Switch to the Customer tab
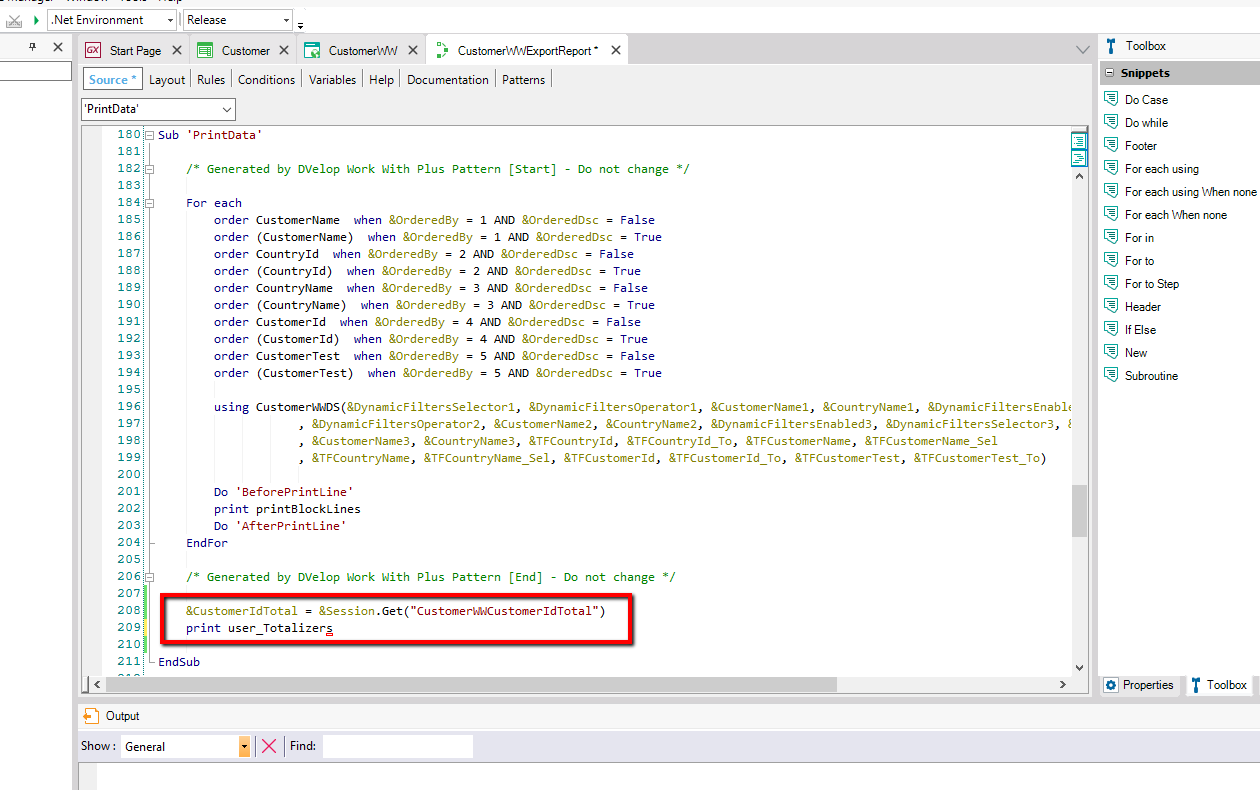 [x=246, y=51]
